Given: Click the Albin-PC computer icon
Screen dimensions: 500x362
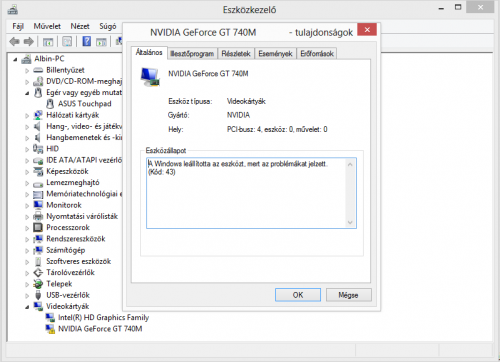Looking at the screenshot, I should (26, 59).
